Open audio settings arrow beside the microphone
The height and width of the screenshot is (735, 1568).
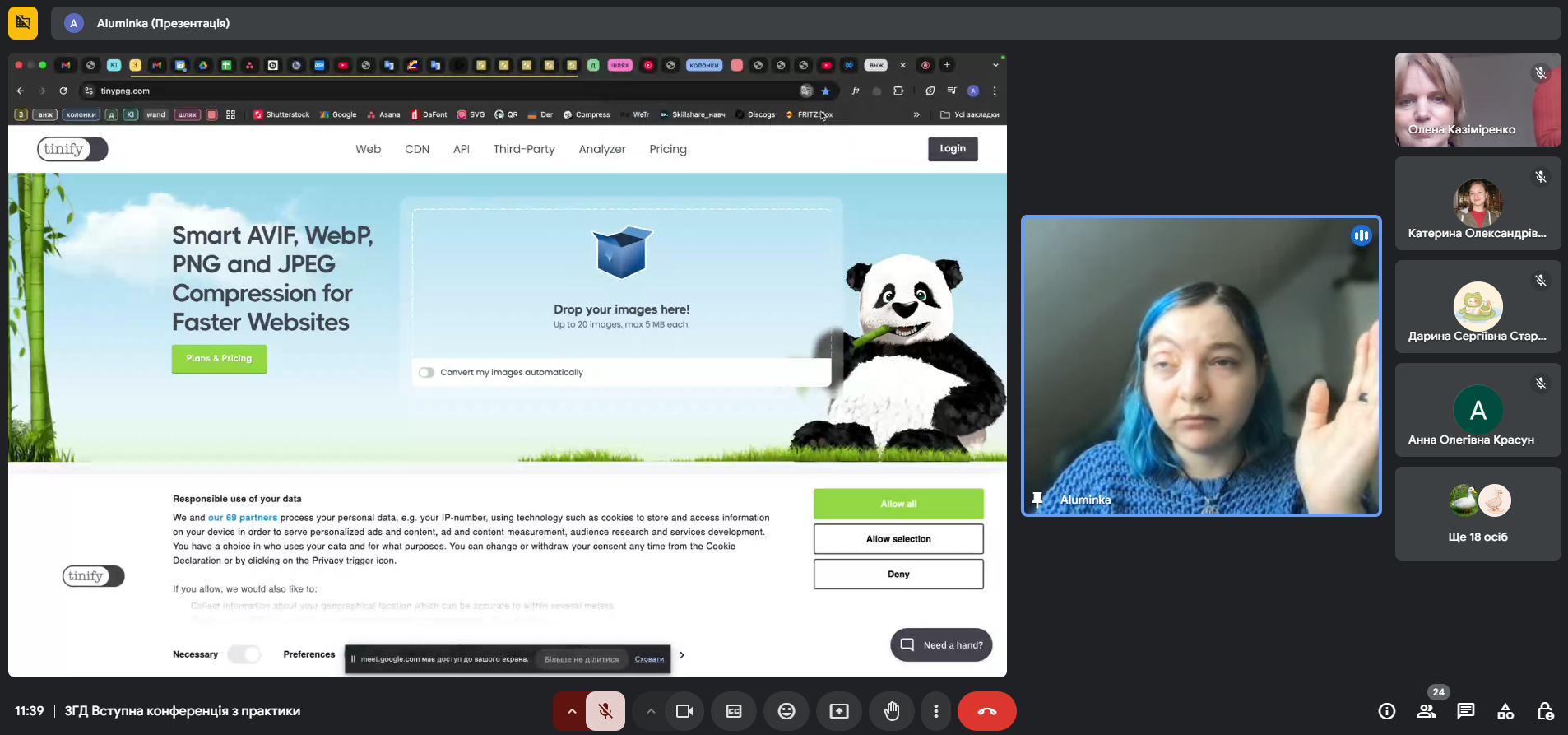coord(571,711)
